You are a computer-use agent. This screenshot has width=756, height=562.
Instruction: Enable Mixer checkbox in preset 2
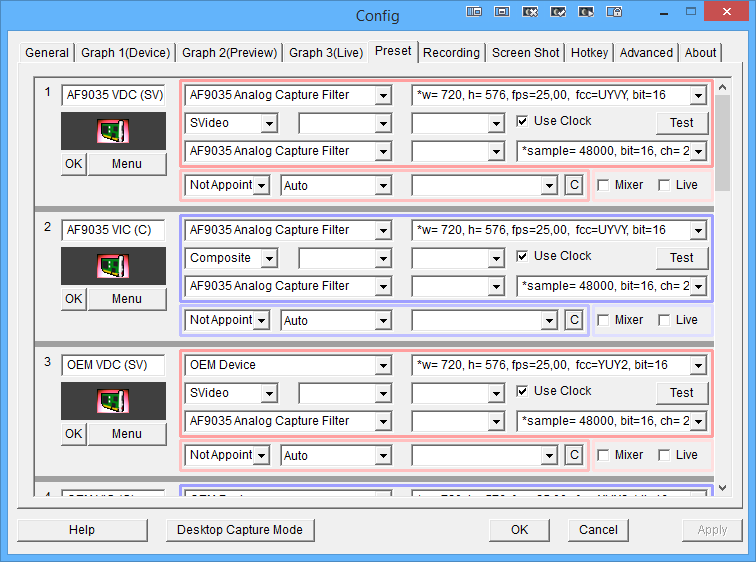pyautogui.click(x=603, y=320)
